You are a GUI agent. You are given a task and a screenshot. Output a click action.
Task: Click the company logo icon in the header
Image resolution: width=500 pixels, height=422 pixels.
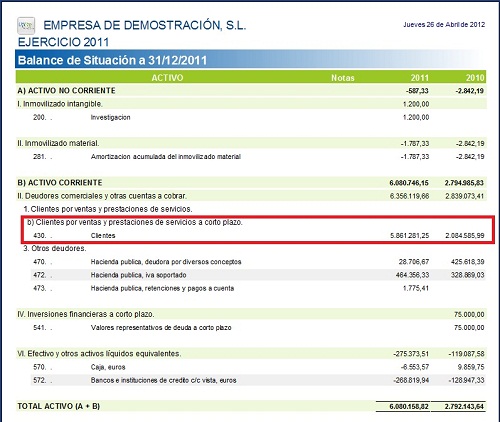tap(26, 26)
